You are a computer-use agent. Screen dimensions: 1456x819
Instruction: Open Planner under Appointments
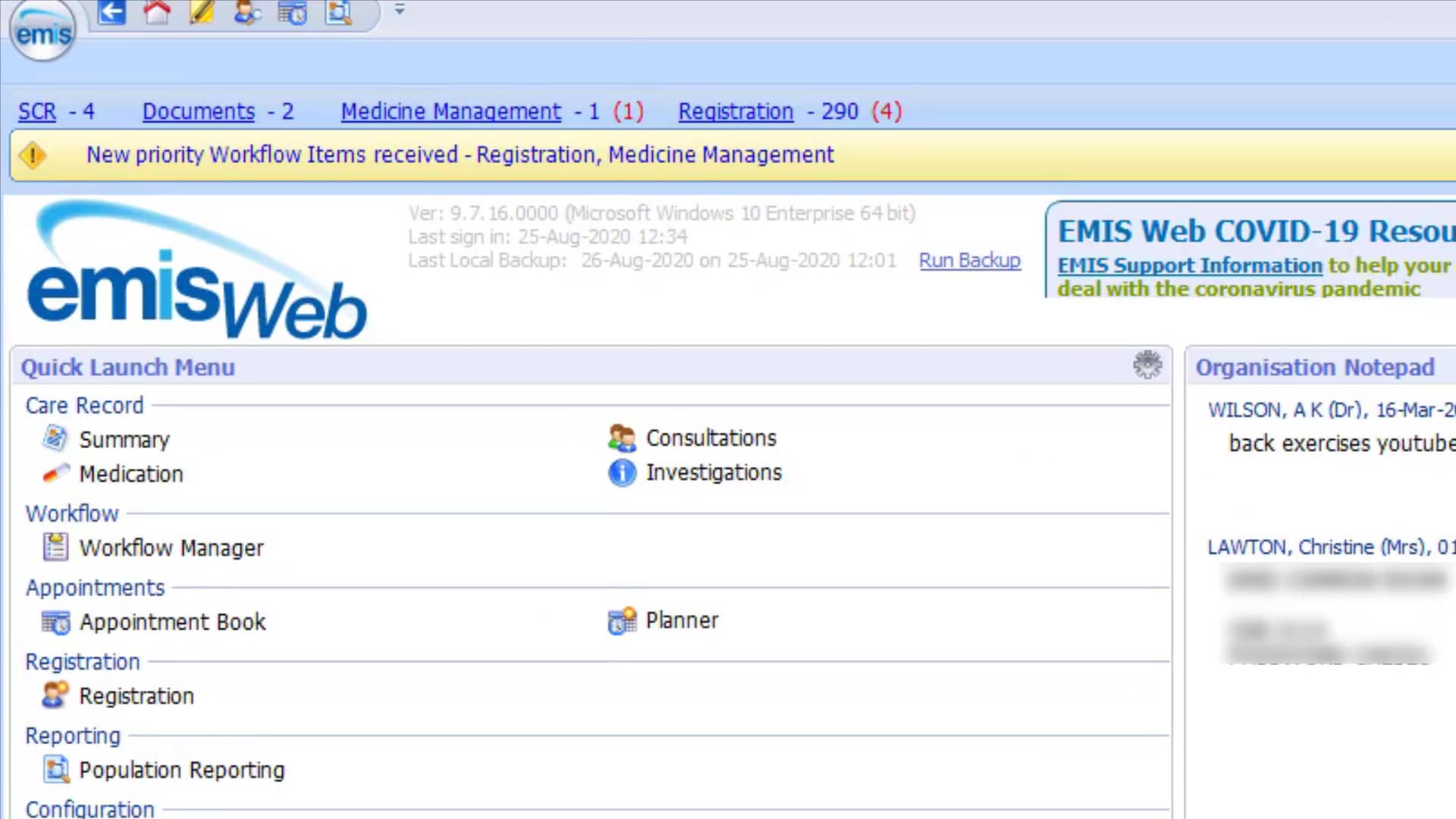[680, 620]
